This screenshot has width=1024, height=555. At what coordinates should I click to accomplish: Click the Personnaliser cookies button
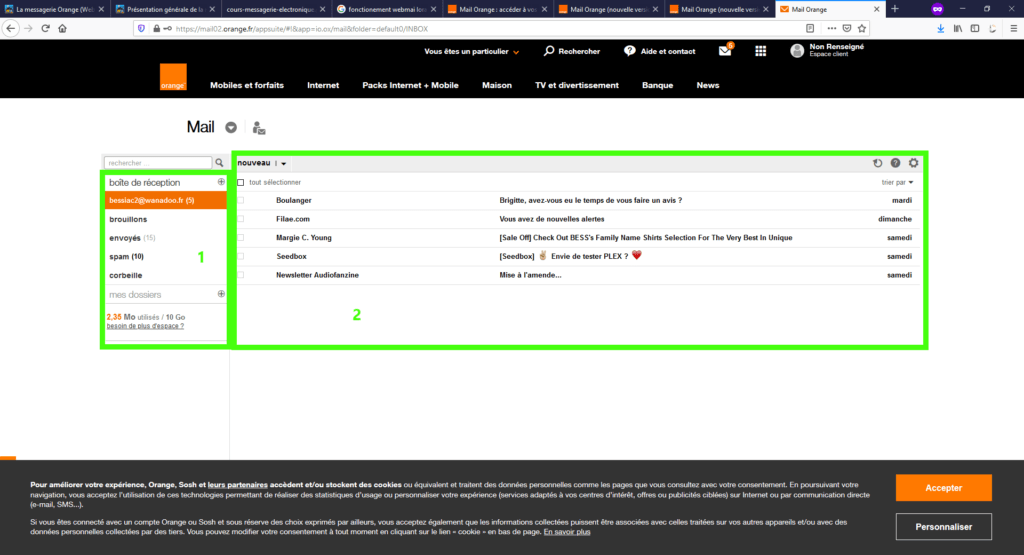point(944,527)
